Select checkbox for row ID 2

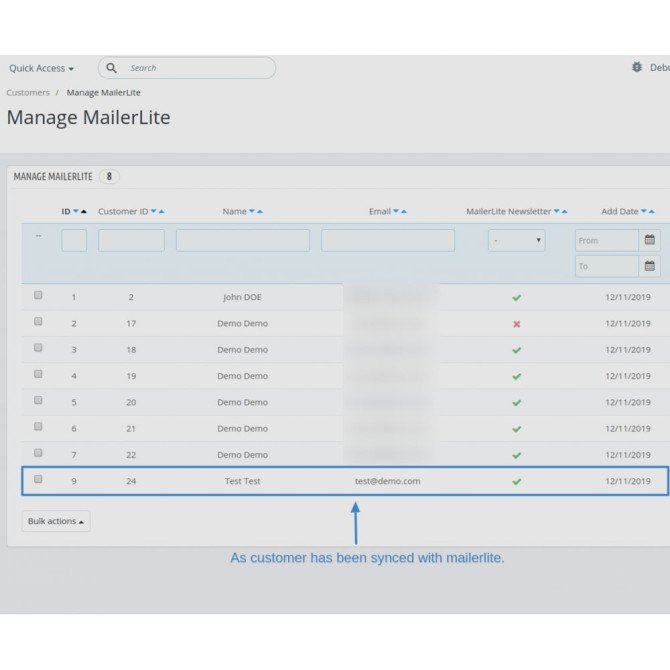click(38, 321)
